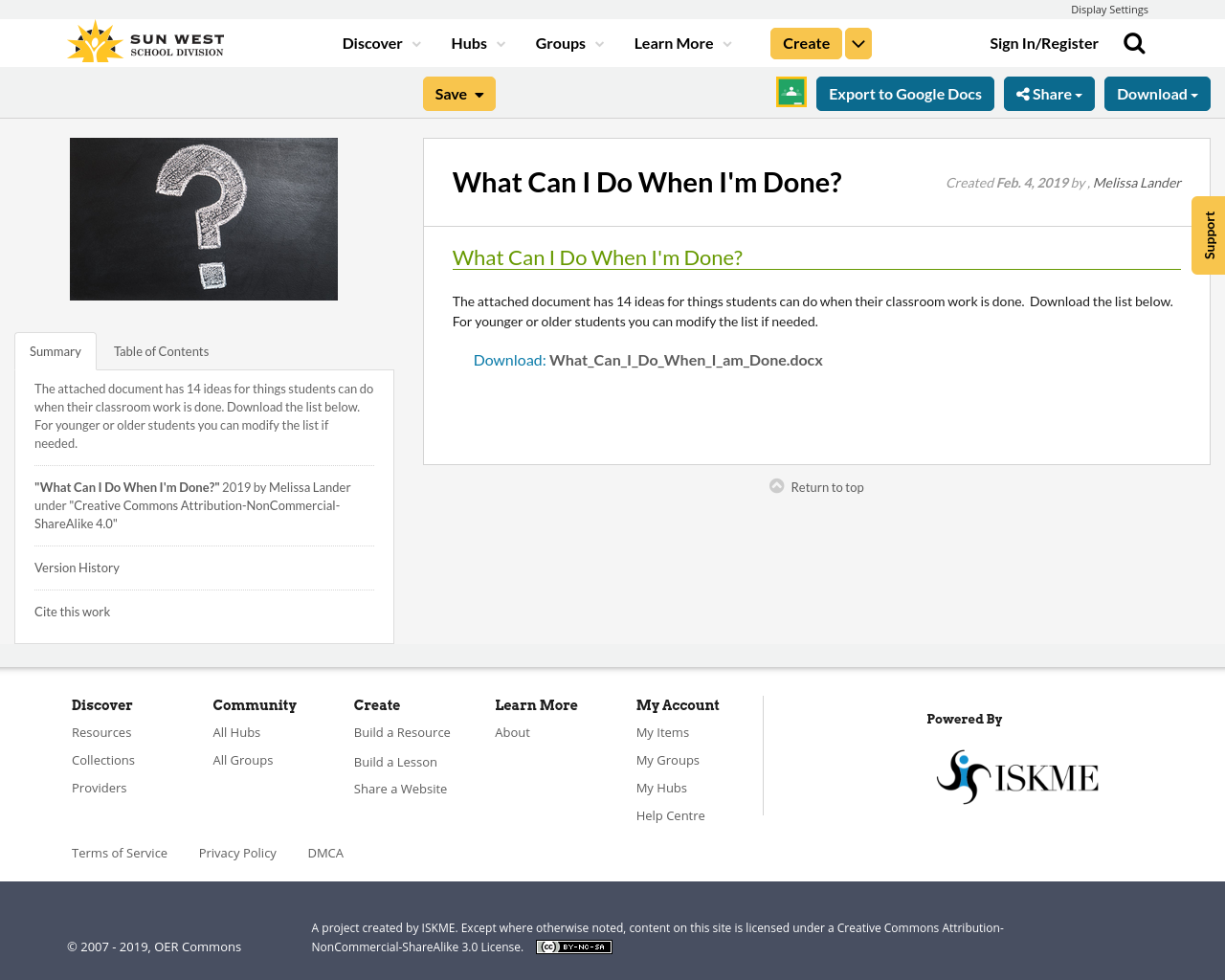Screen dimensions: 1225x980
Task: Share resource to Google Classroom
Action: coord(791,93)
